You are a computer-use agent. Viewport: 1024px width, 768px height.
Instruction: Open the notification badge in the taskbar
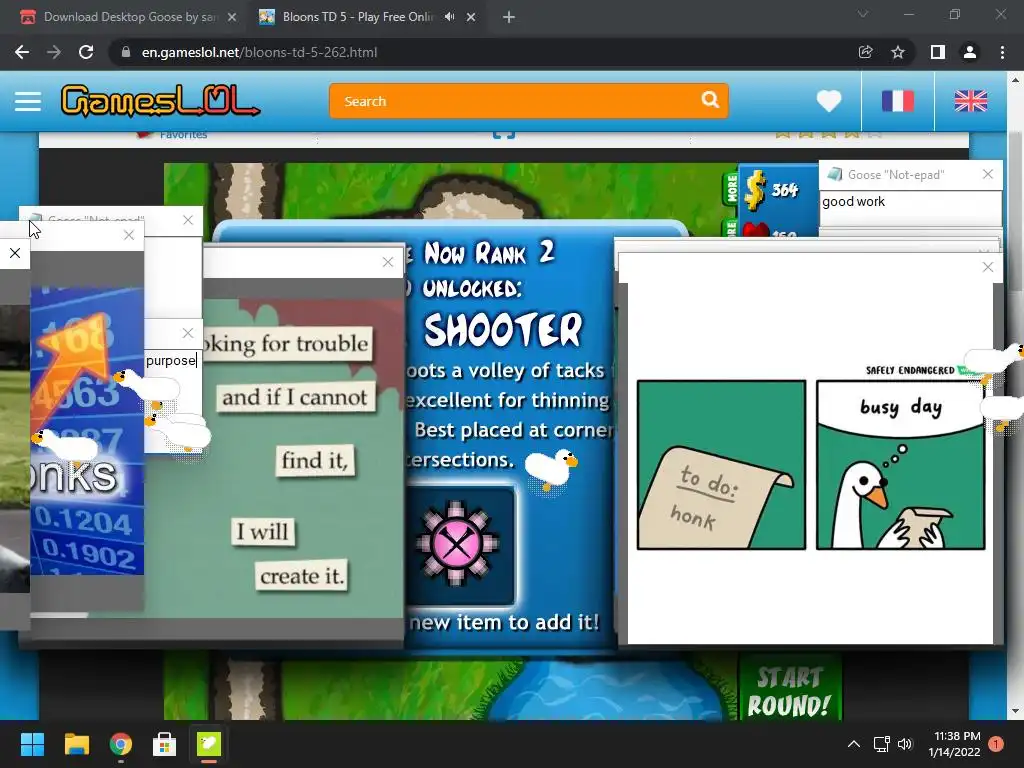996,744
